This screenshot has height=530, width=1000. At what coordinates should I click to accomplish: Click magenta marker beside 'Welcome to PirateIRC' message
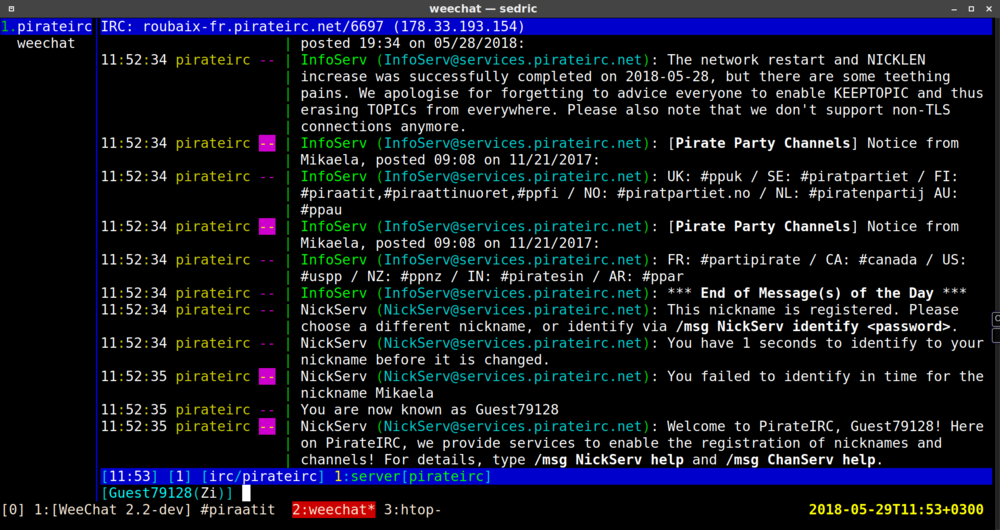[x=266, y=427]
